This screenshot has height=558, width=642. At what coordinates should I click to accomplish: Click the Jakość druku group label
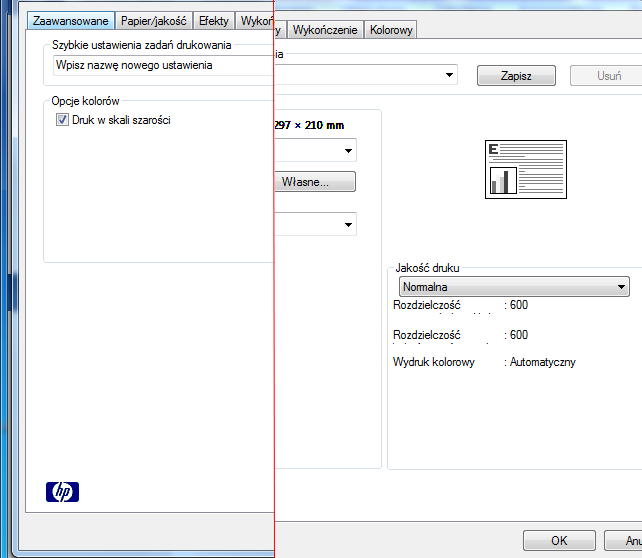pos(427,268)
